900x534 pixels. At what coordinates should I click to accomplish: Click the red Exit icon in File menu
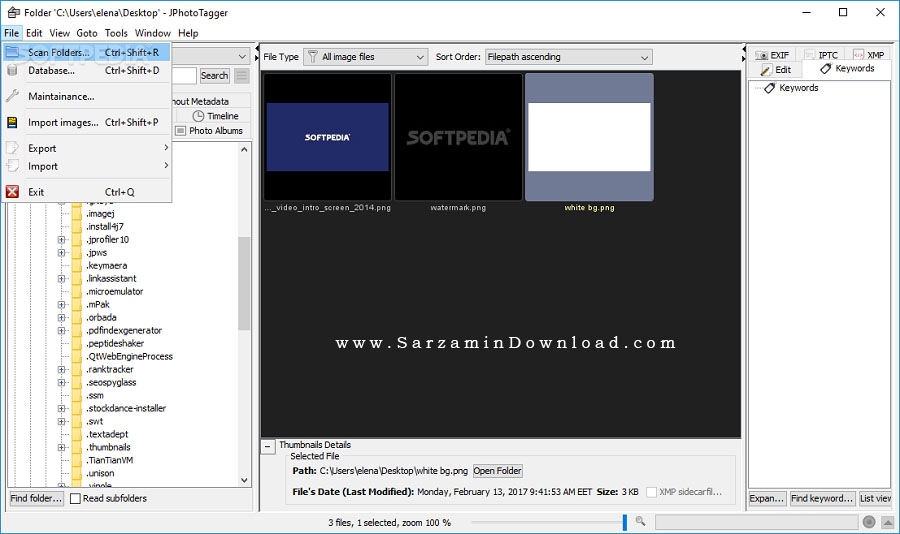12,192
